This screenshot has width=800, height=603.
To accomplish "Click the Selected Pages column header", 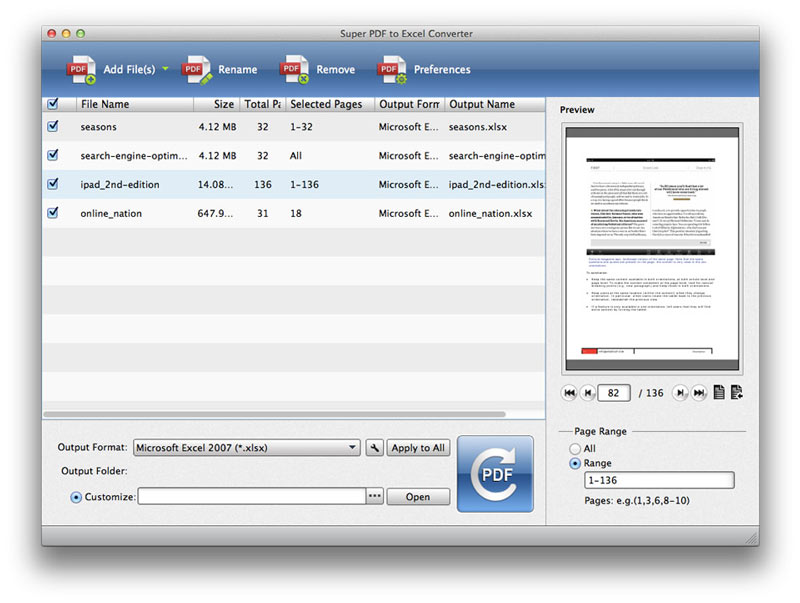I will click(x=330, y=104).
